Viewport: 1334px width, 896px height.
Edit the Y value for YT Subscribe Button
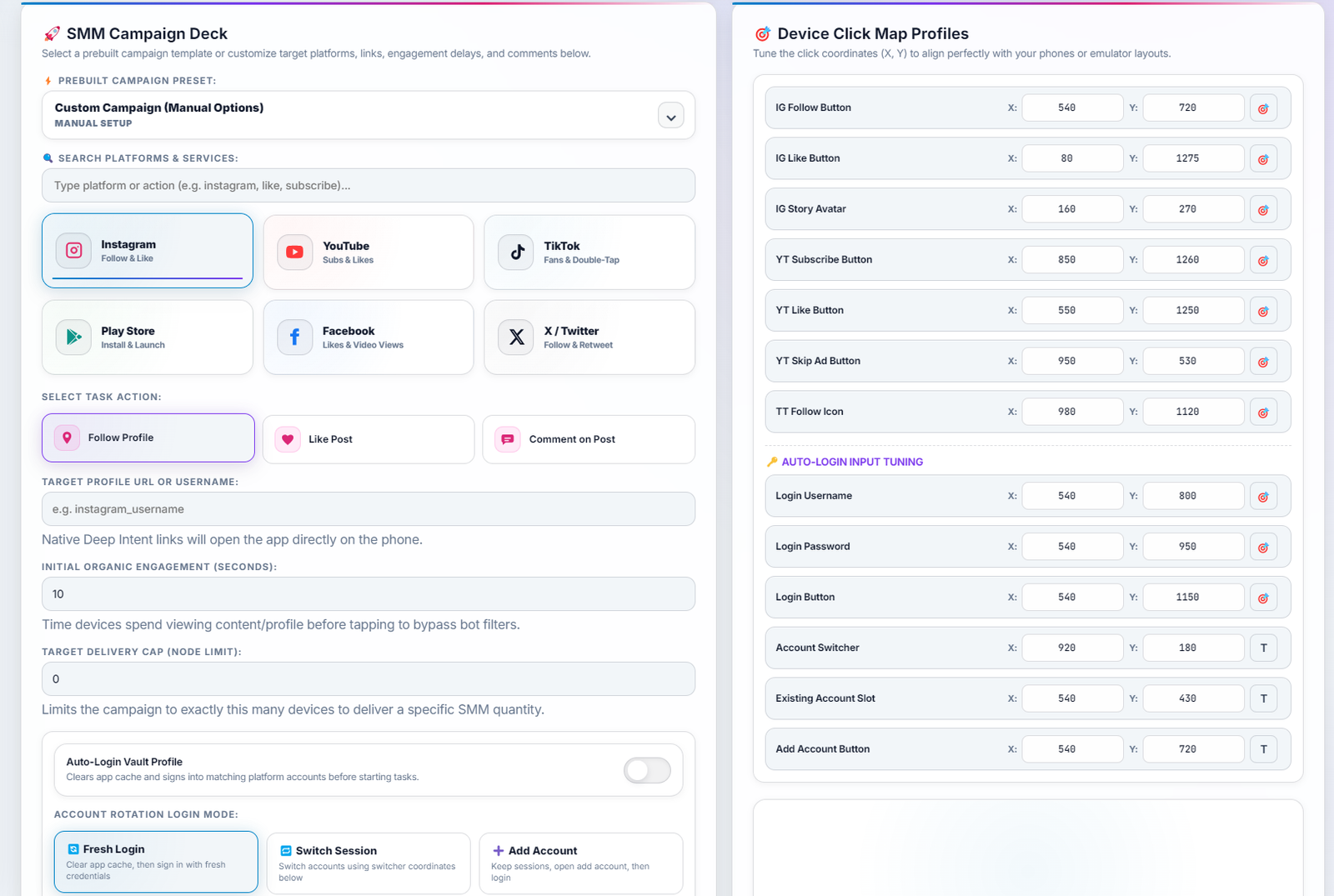pos(1193,260)
